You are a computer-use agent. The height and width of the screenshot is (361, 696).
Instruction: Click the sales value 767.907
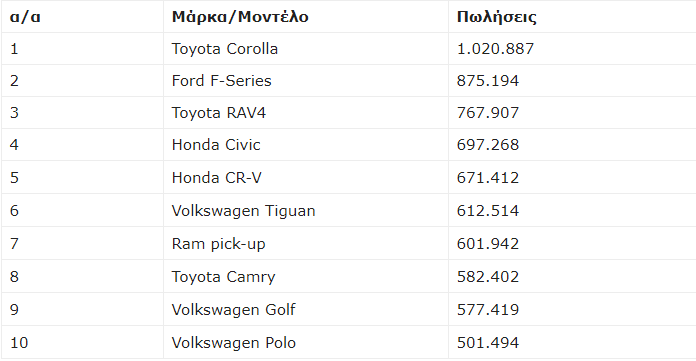488,113
